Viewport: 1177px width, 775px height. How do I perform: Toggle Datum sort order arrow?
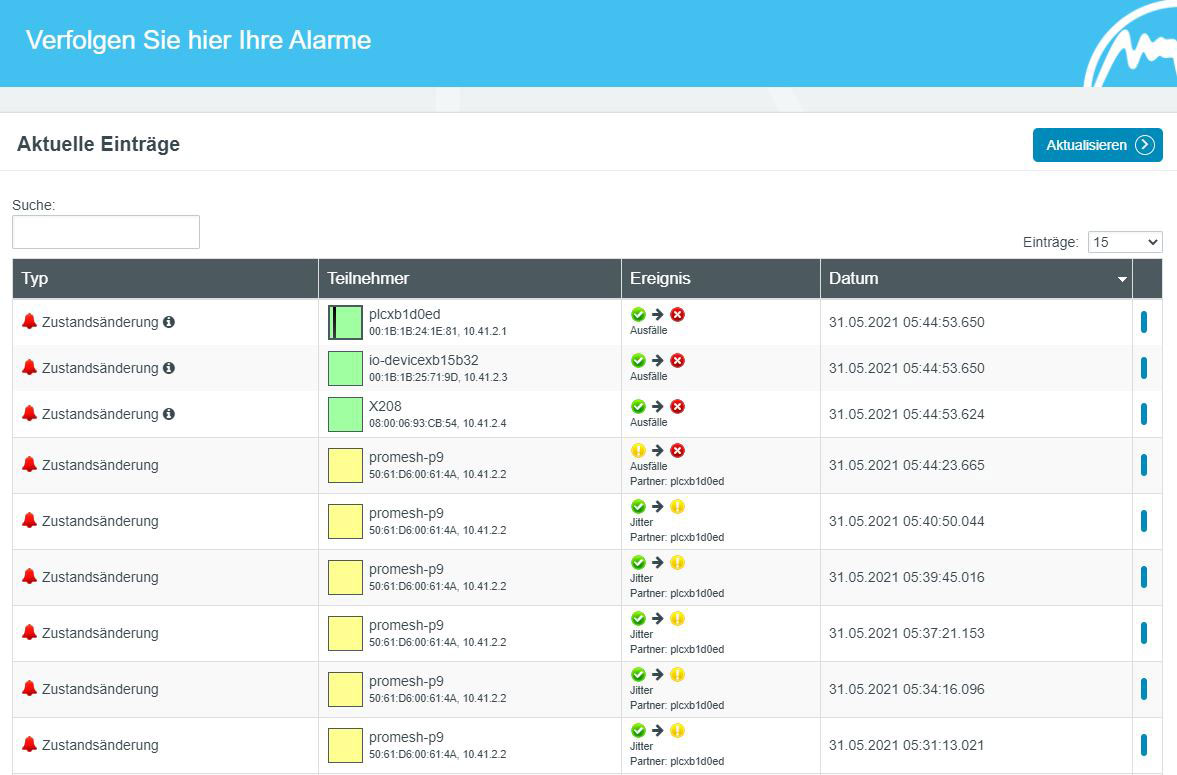pos(1122,279)
